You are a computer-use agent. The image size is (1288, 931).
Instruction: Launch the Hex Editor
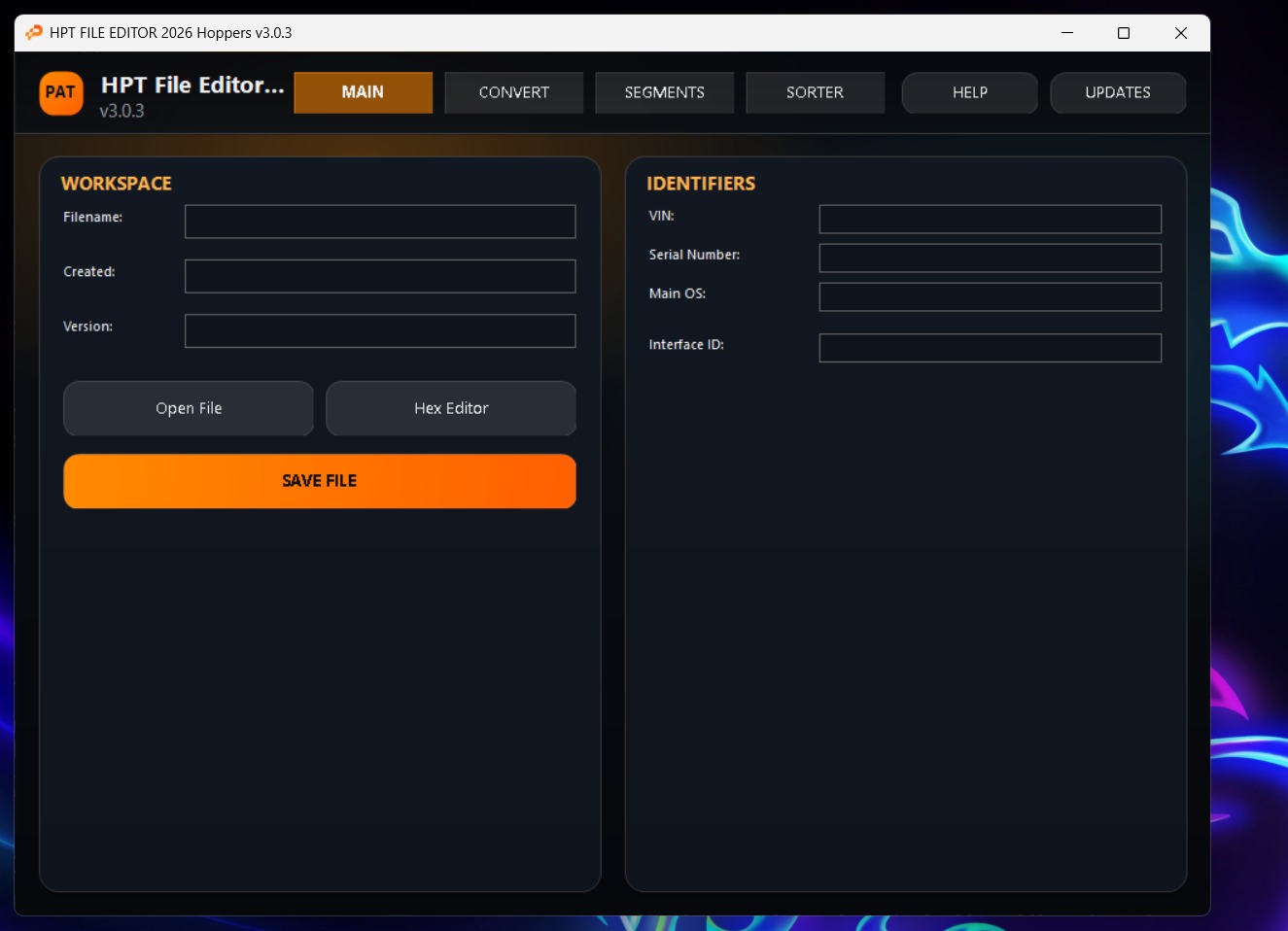[x=451, y=408]
